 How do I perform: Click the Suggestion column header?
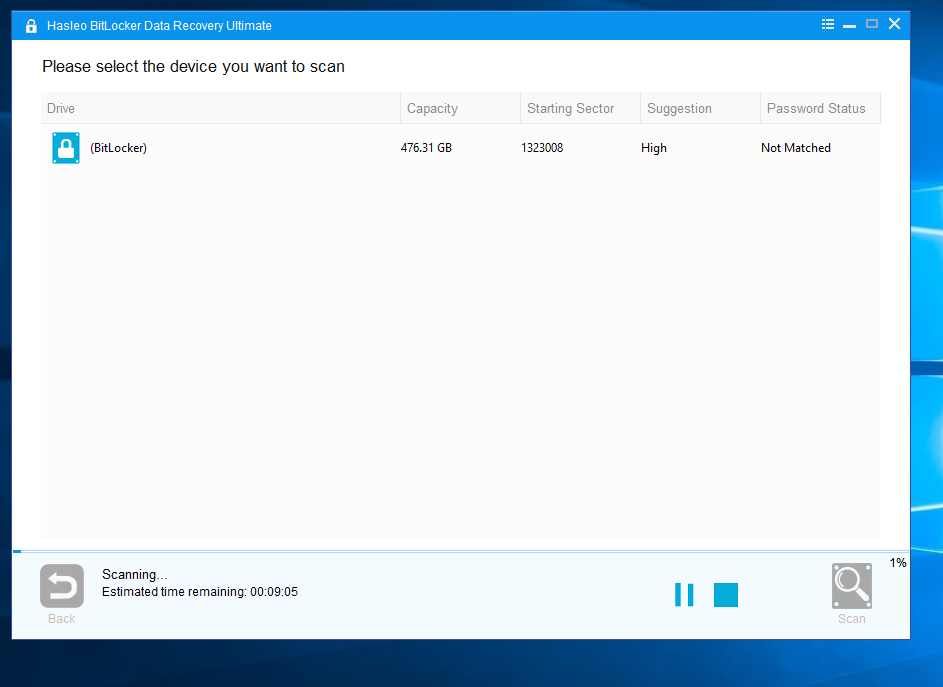(x=679, y=108)
